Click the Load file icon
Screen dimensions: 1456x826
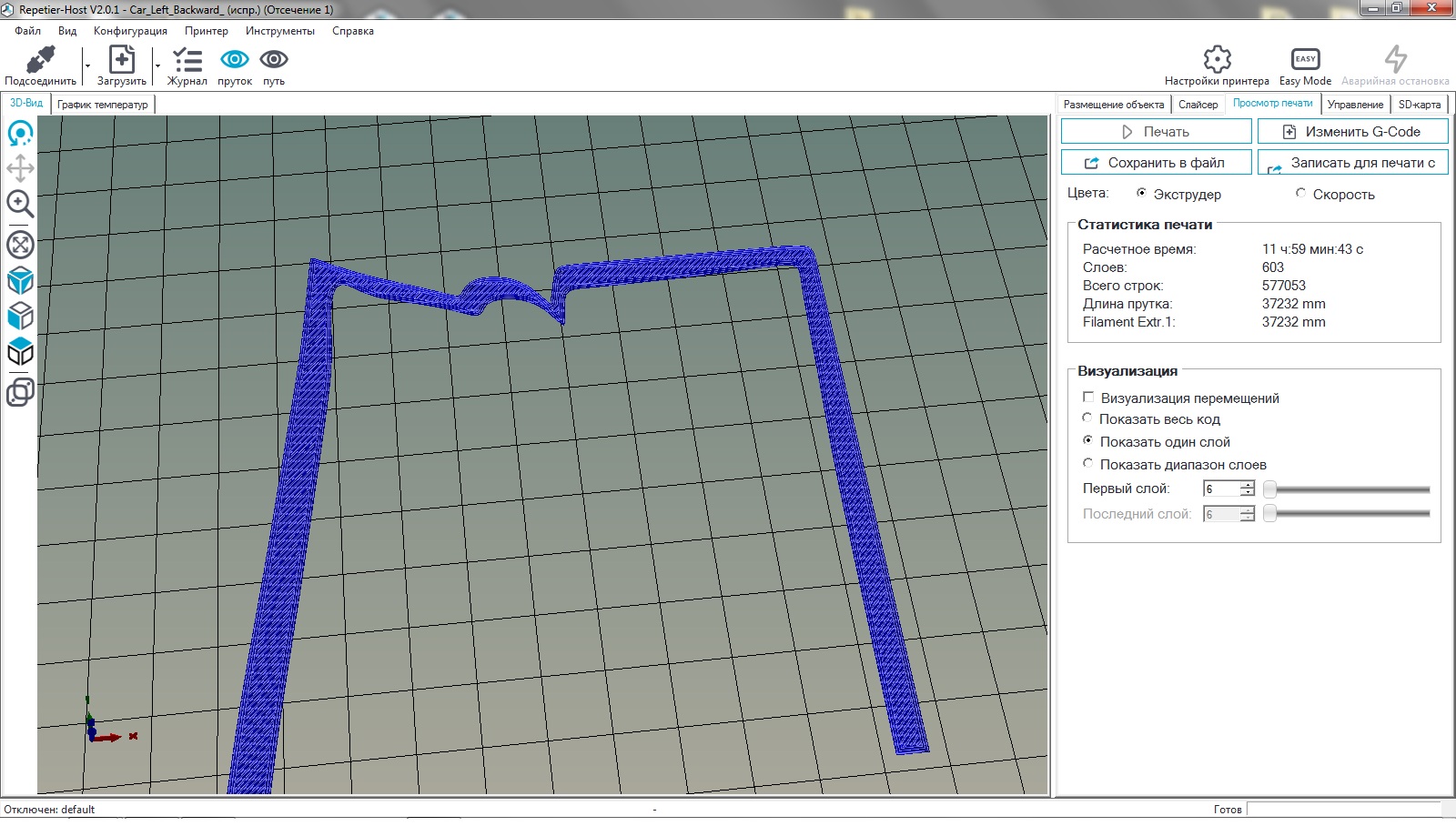[121, 61]
